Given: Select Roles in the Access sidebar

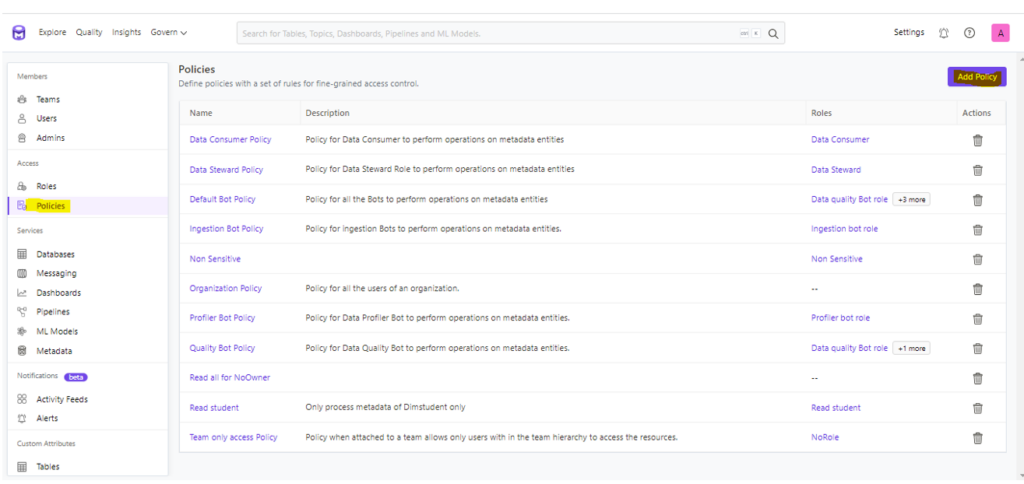Looking at the screenshot, I should point(46,186).
